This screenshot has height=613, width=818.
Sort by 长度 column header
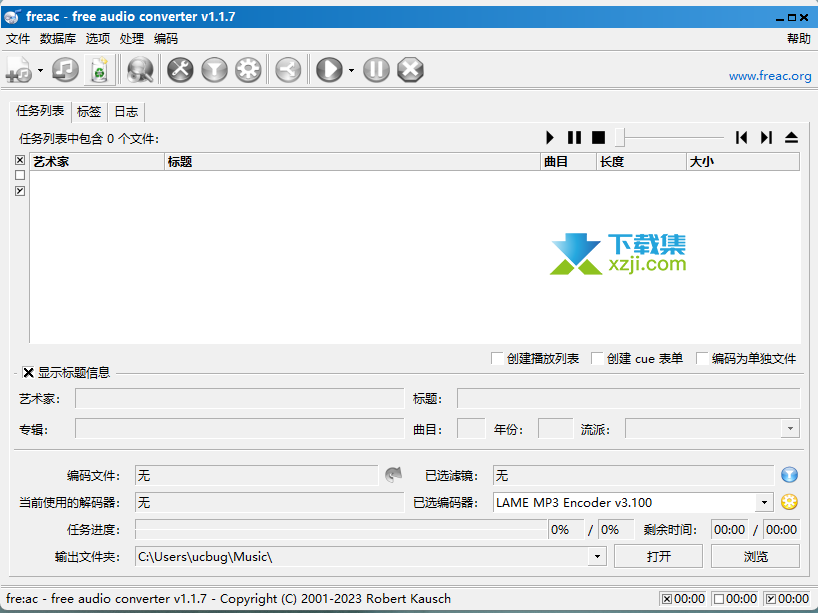[x=641, y=162]
